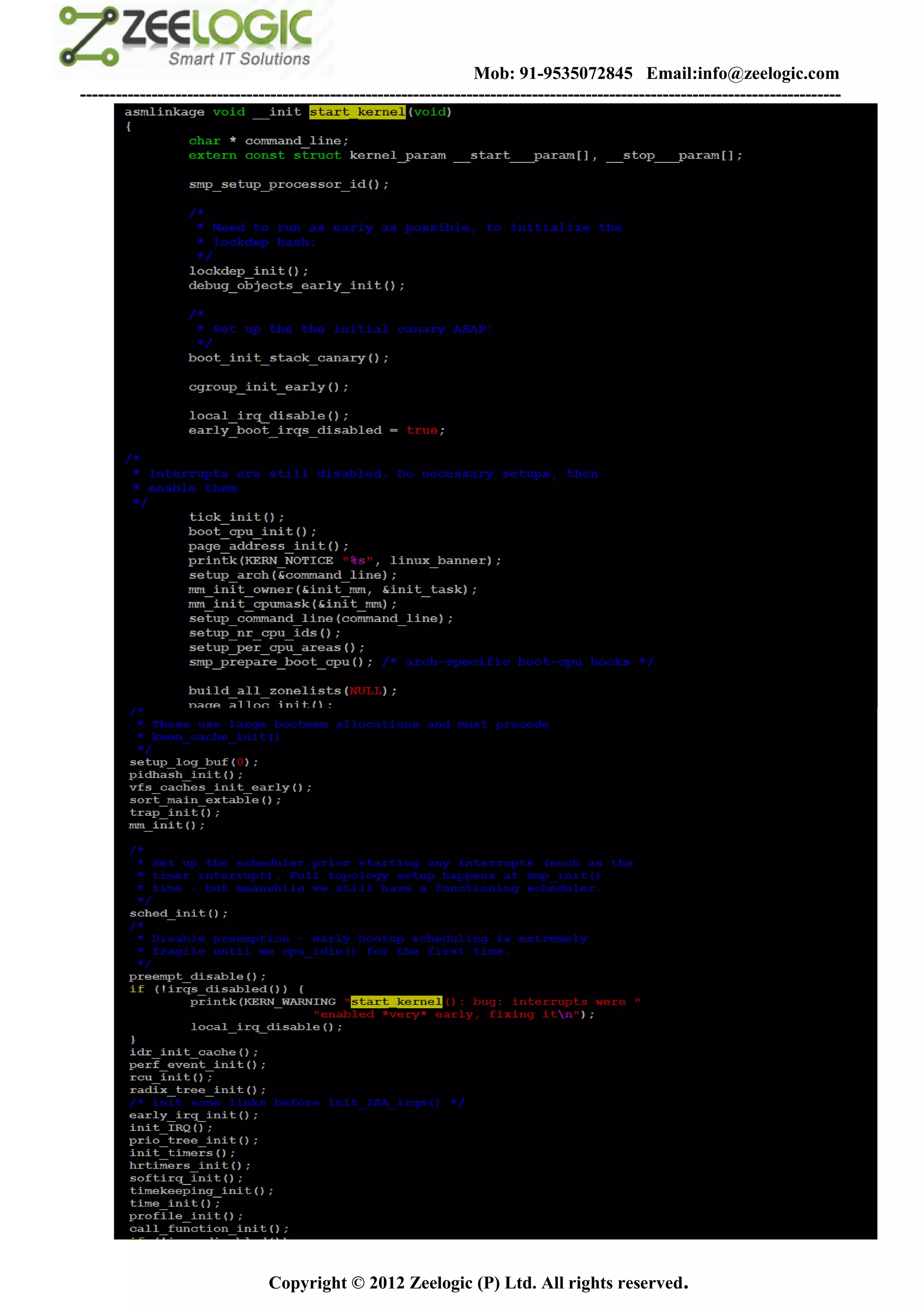Click the highlighted start_kernel function name
Viewport: 924px width, 1307px height.
357,112
